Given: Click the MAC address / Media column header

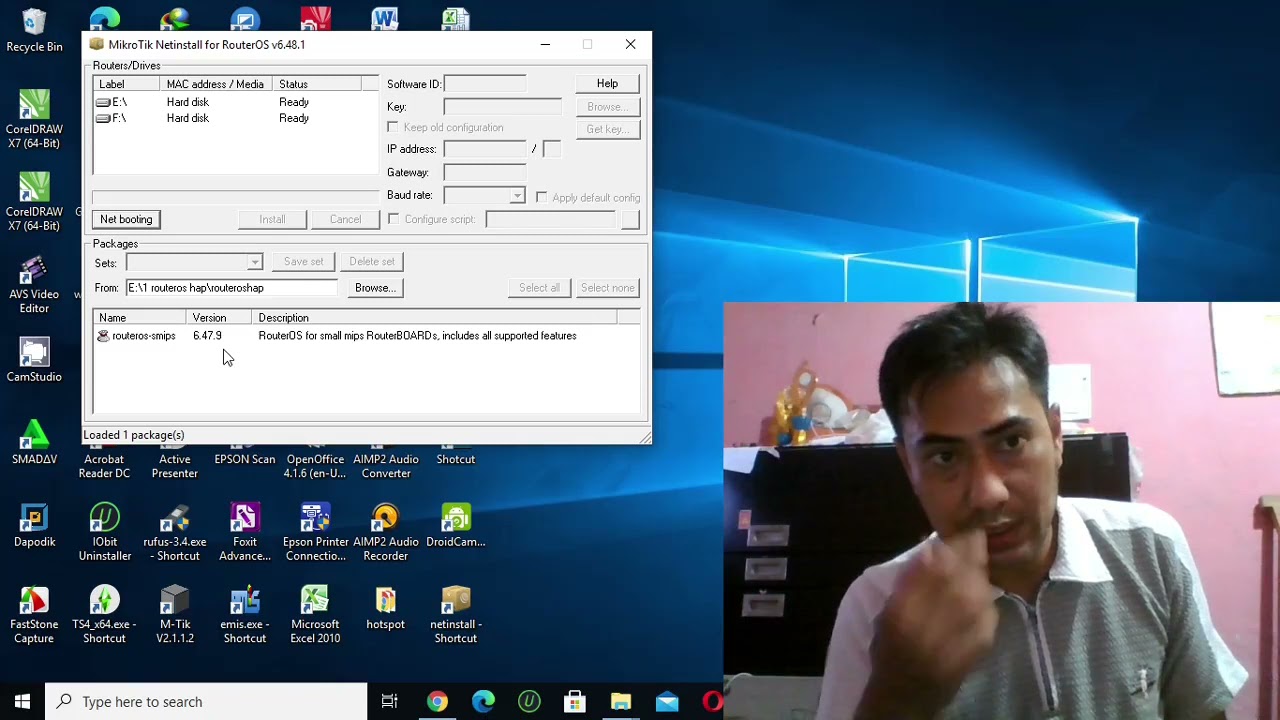Looking at the screenshot, I should click(216, 84).
